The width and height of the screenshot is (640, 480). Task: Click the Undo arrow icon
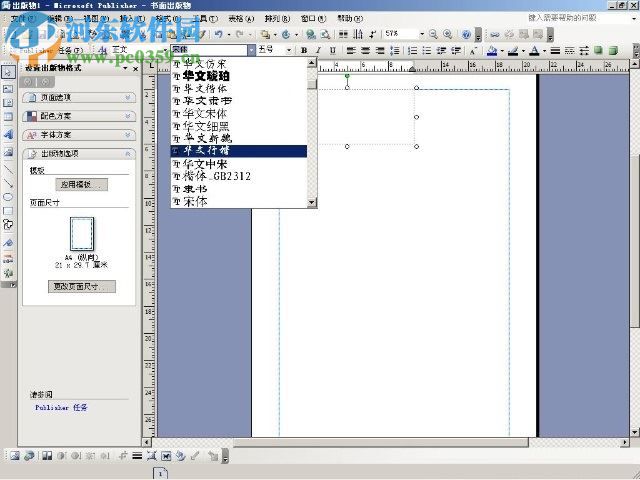219,34
